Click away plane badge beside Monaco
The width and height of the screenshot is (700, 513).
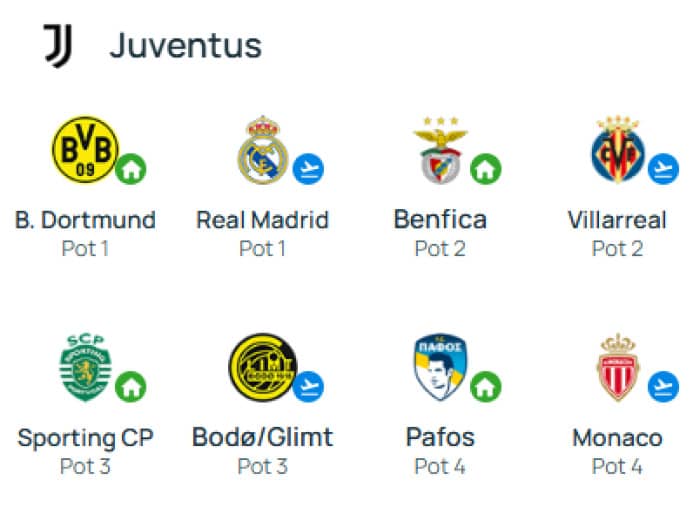pos(663,386)
